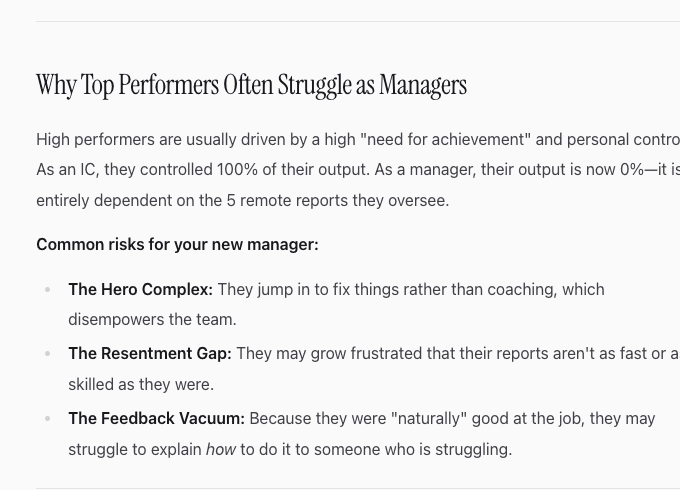The image size is (680, 490).
Task: Click the "0%" figure in the paragraph
Action: coord(632,170)
